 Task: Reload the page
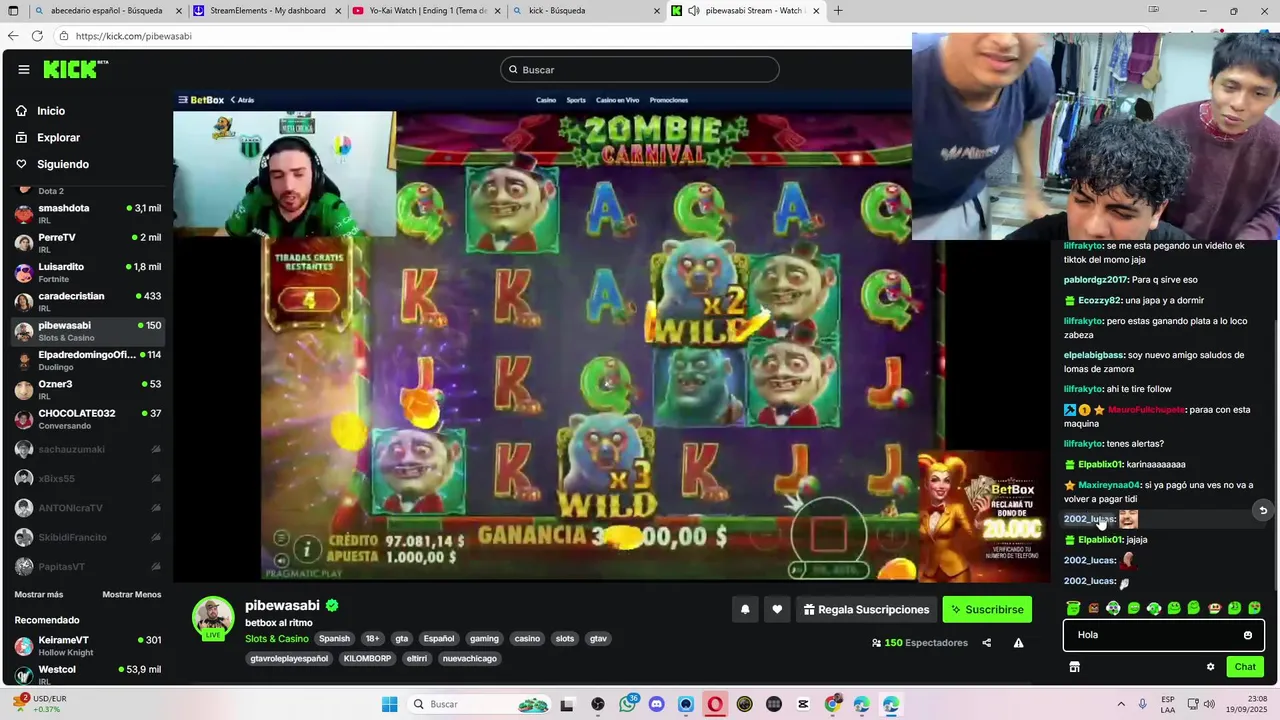[37, 35]
